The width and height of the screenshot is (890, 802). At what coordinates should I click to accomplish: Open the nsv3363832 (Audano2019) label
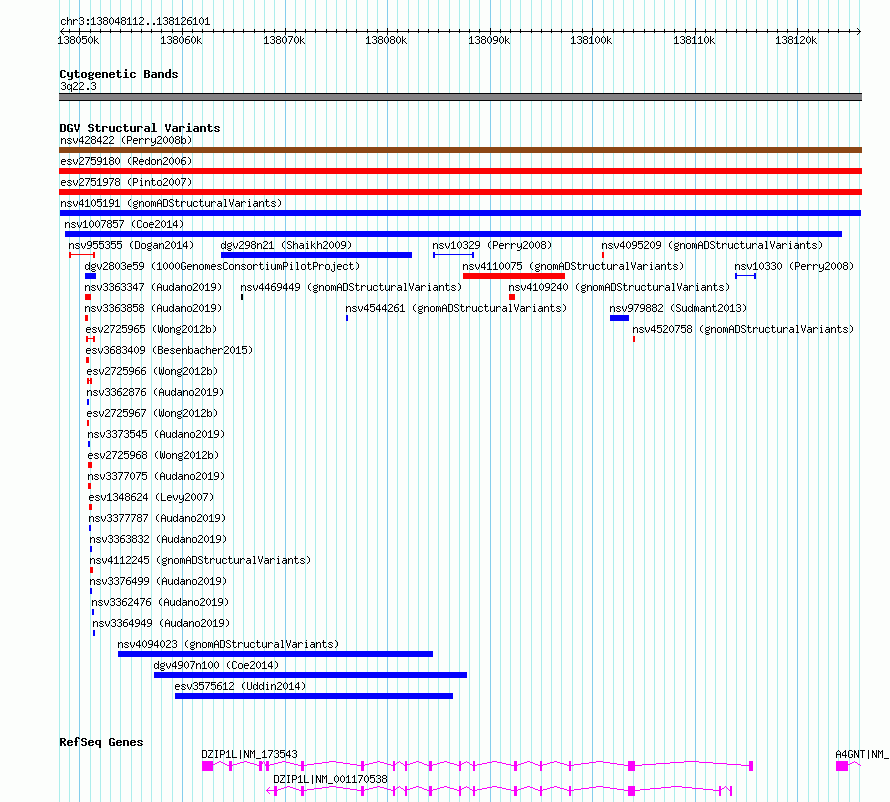(158, 539)
